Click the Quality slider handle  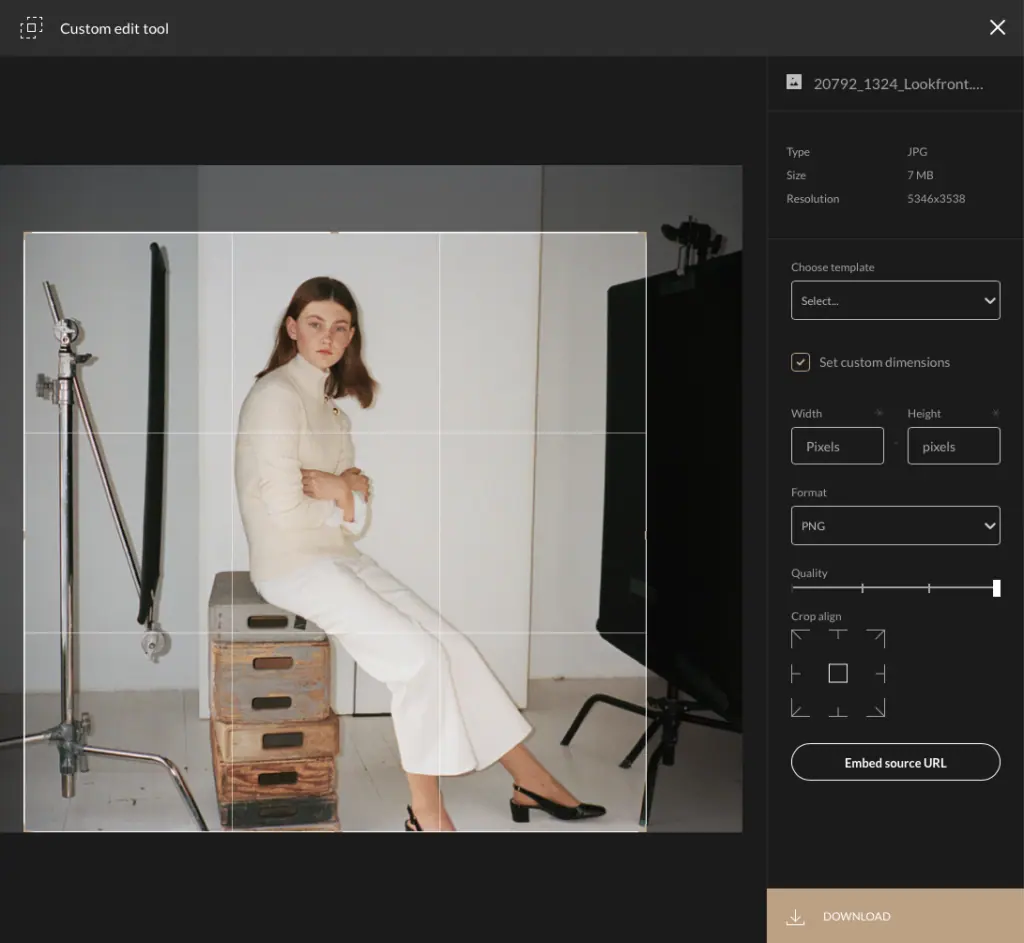coord(997,588)
